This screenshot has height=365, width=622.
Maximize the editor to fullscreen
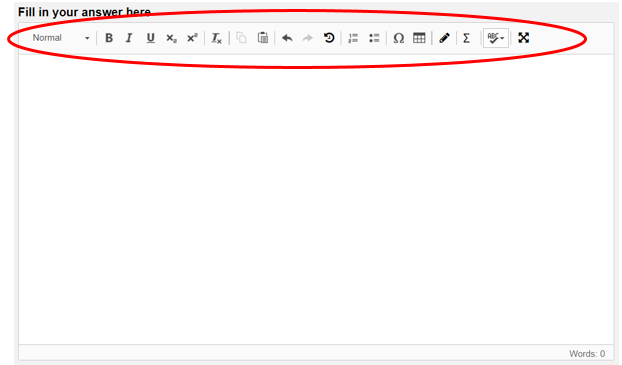tap(524, 38)
